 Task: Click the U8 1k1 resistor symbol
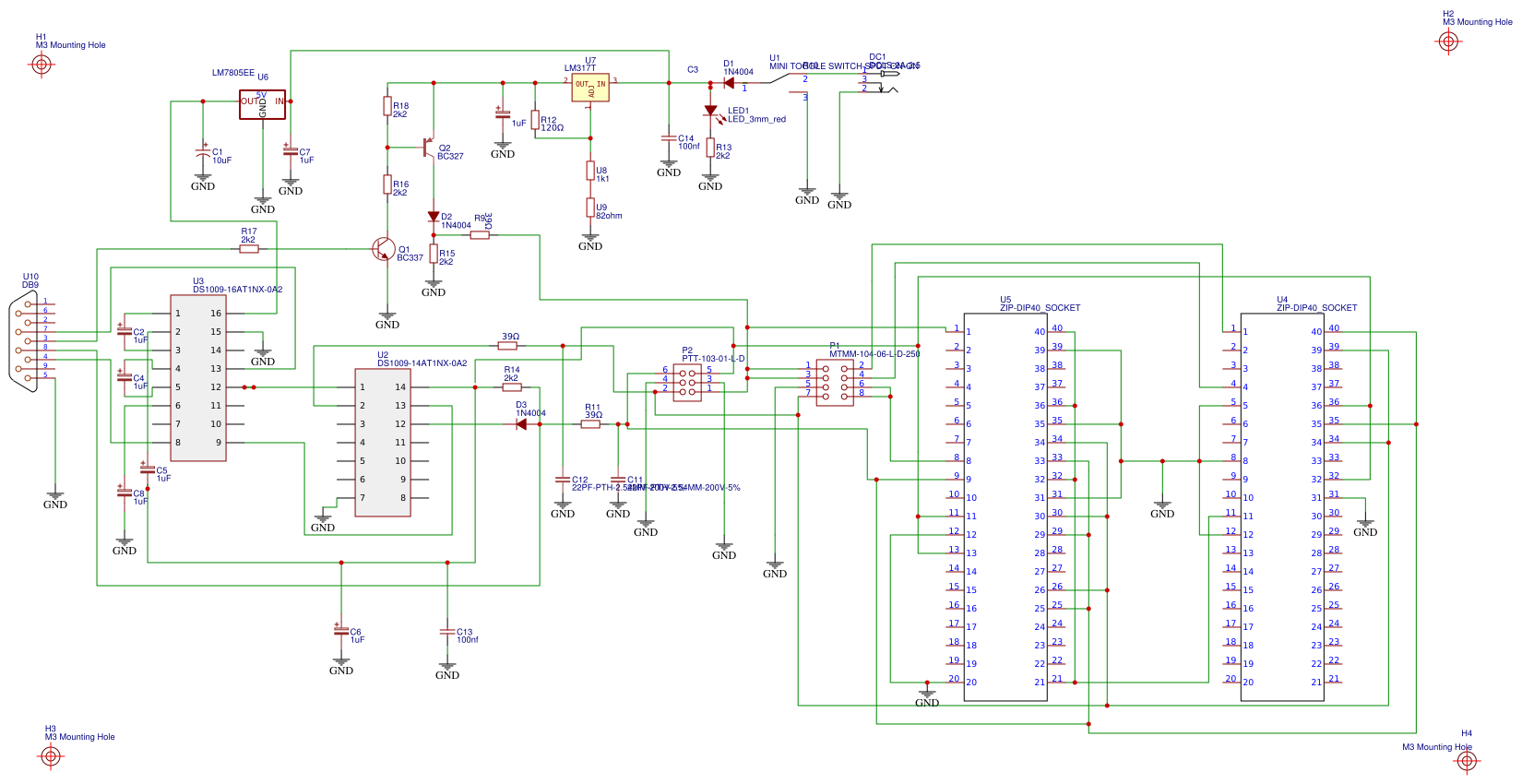(590, 171)
